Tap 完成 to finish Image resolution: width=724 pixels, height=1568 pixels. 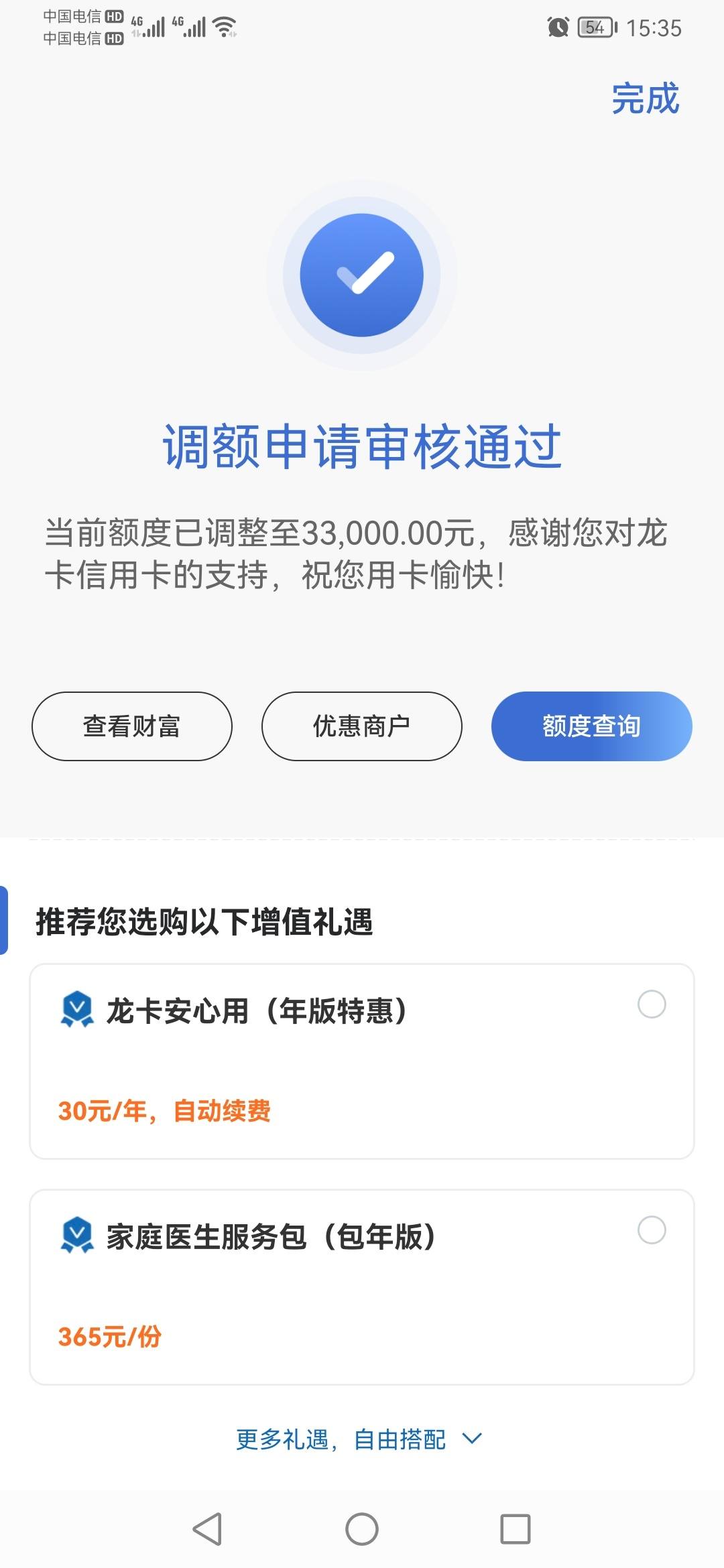(x=646, y=99)
